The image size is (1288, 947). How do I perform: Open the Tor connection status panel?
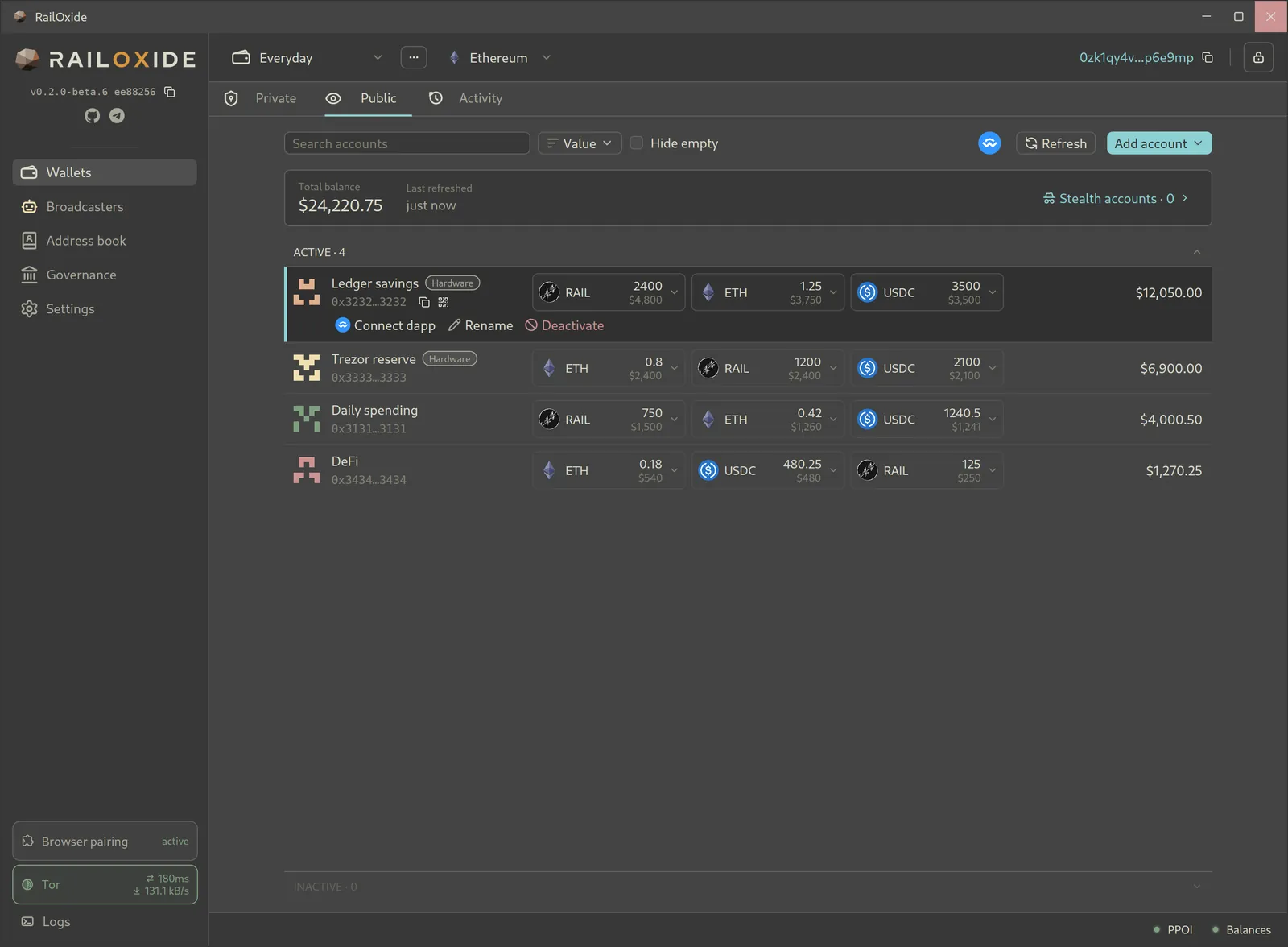pos(105,884)
